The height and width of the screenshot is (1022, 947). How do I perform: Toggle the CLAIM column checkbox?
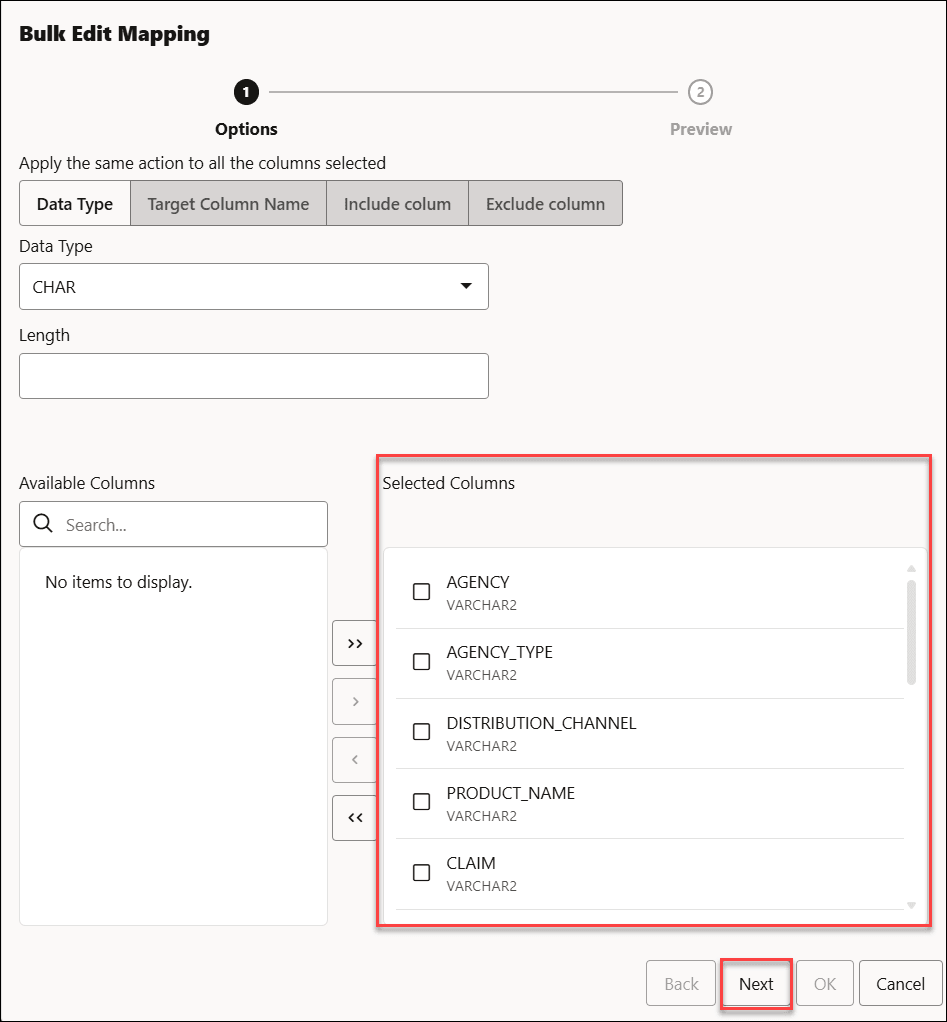pos(422,873)
